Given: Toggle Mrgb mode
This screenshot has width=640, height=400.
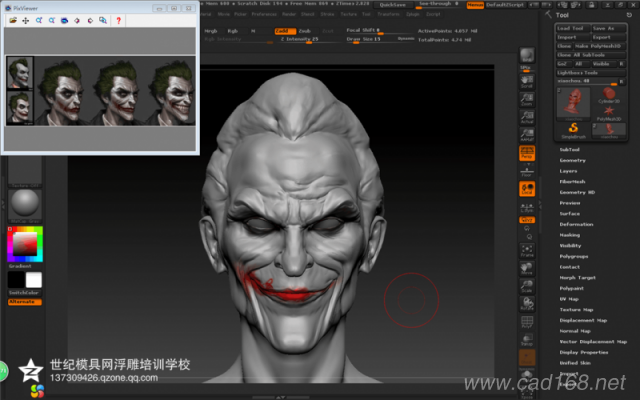Looking at the screenshot, I should pyautogui.click(x=211, y=31).
